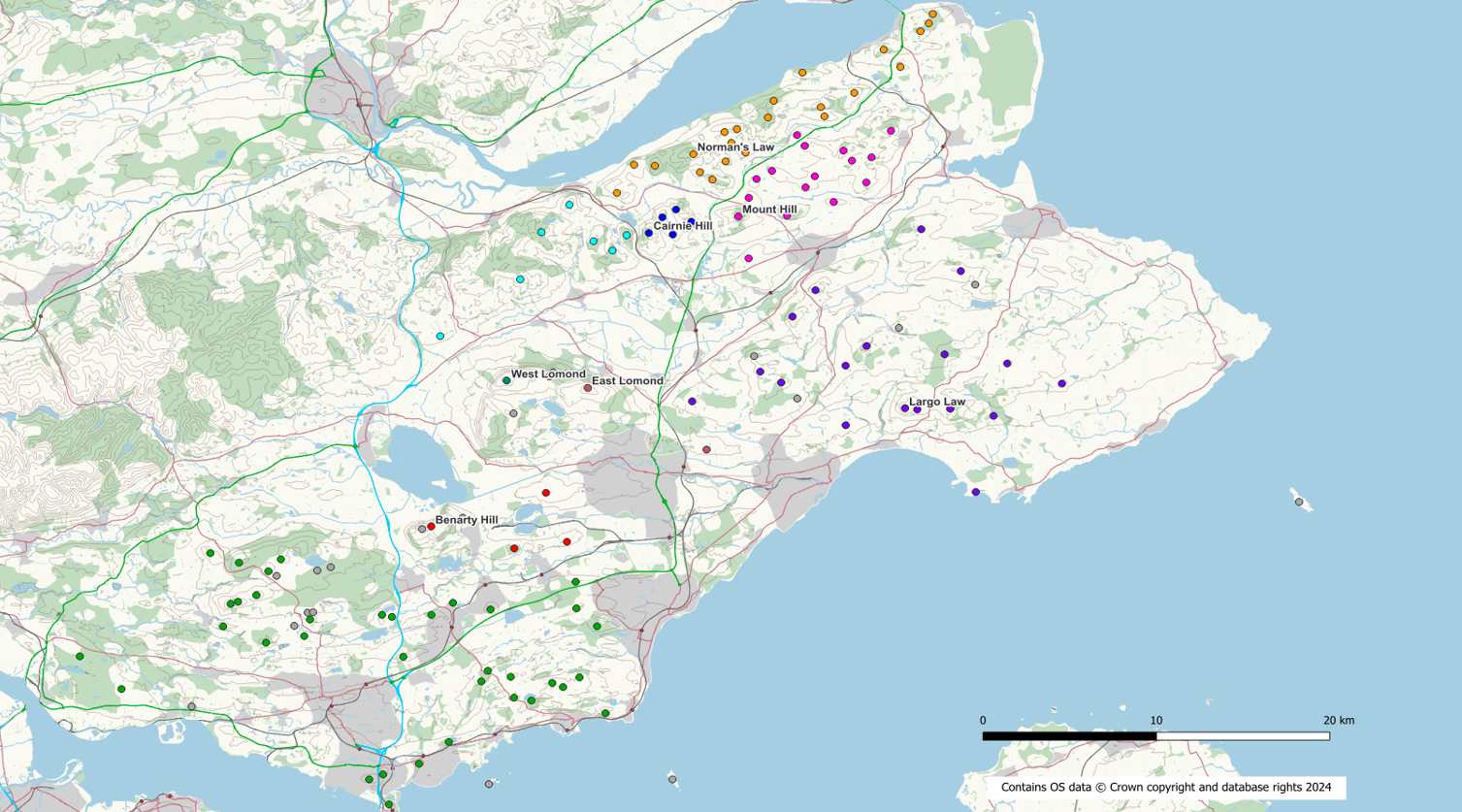Viewport: 1462px width, 812px height.
Task: Click the black segment of the scale bar
Action: [1069, 736]
